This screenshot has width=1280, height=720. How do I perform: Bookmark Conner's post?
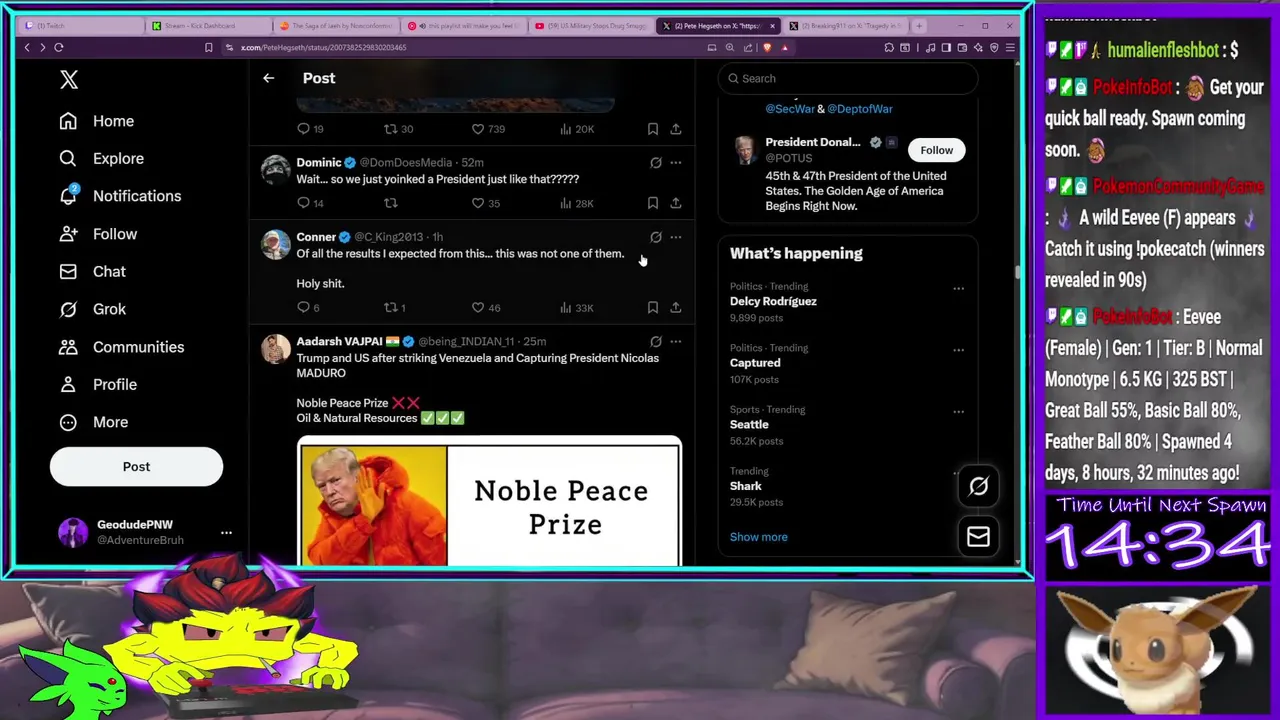pyautogui.click(x=652, y=307)
